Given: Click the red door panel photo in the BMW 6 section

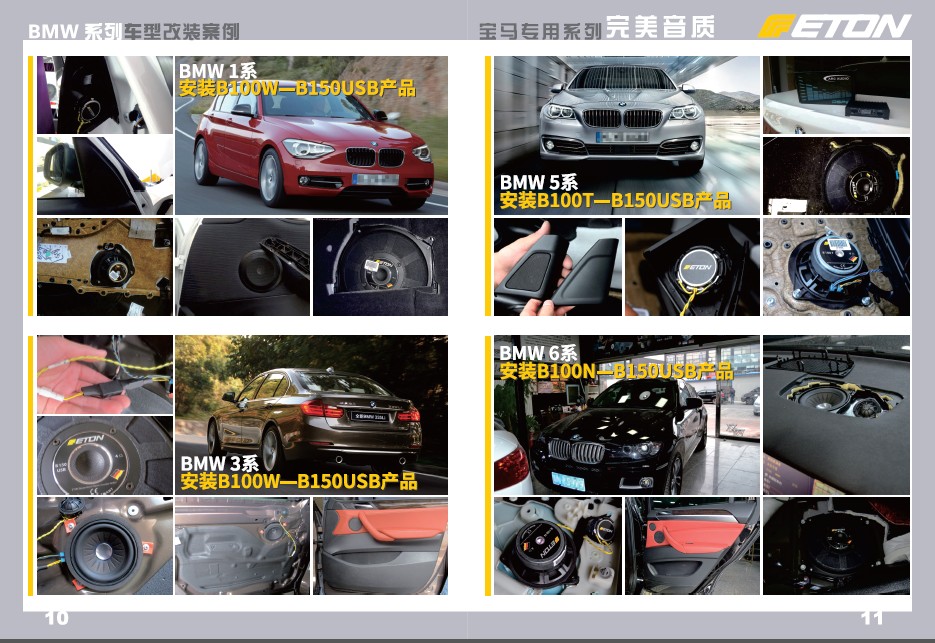Looking at the screenshot, I should point(692,546).
